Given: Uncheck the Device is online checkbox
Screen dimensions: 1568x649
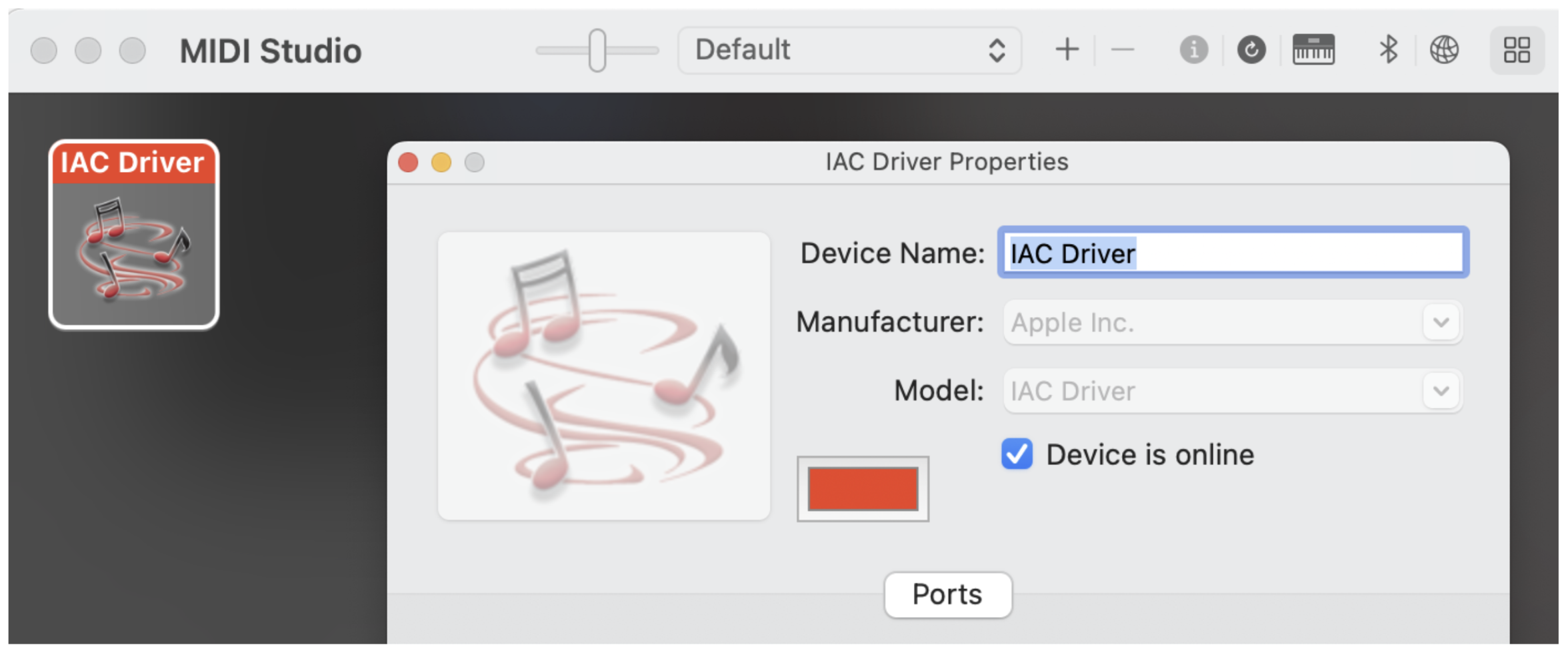Looking at the screenshot, I should coord(1017,454).
